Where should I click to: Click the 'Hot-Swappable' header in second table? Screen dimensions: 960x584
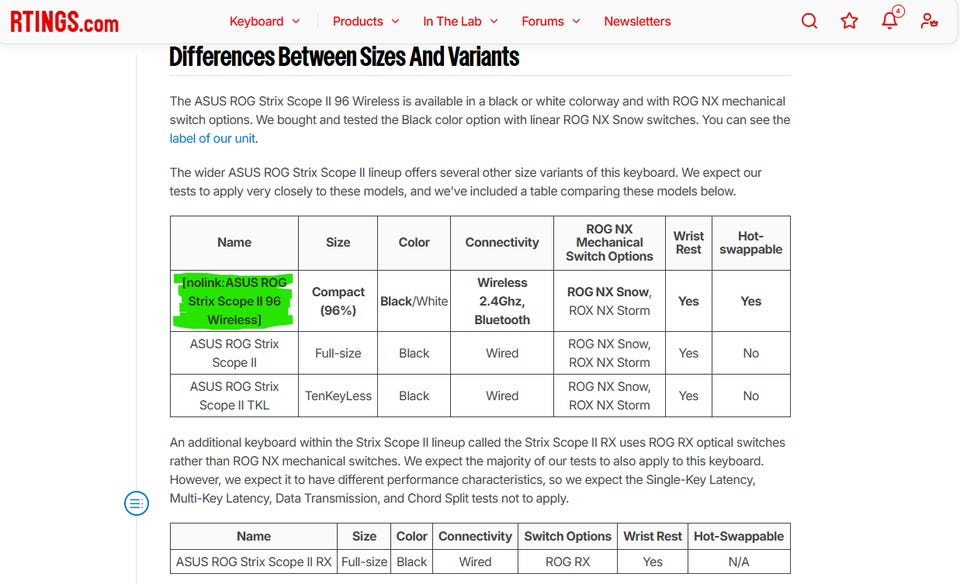click(739, 536)
